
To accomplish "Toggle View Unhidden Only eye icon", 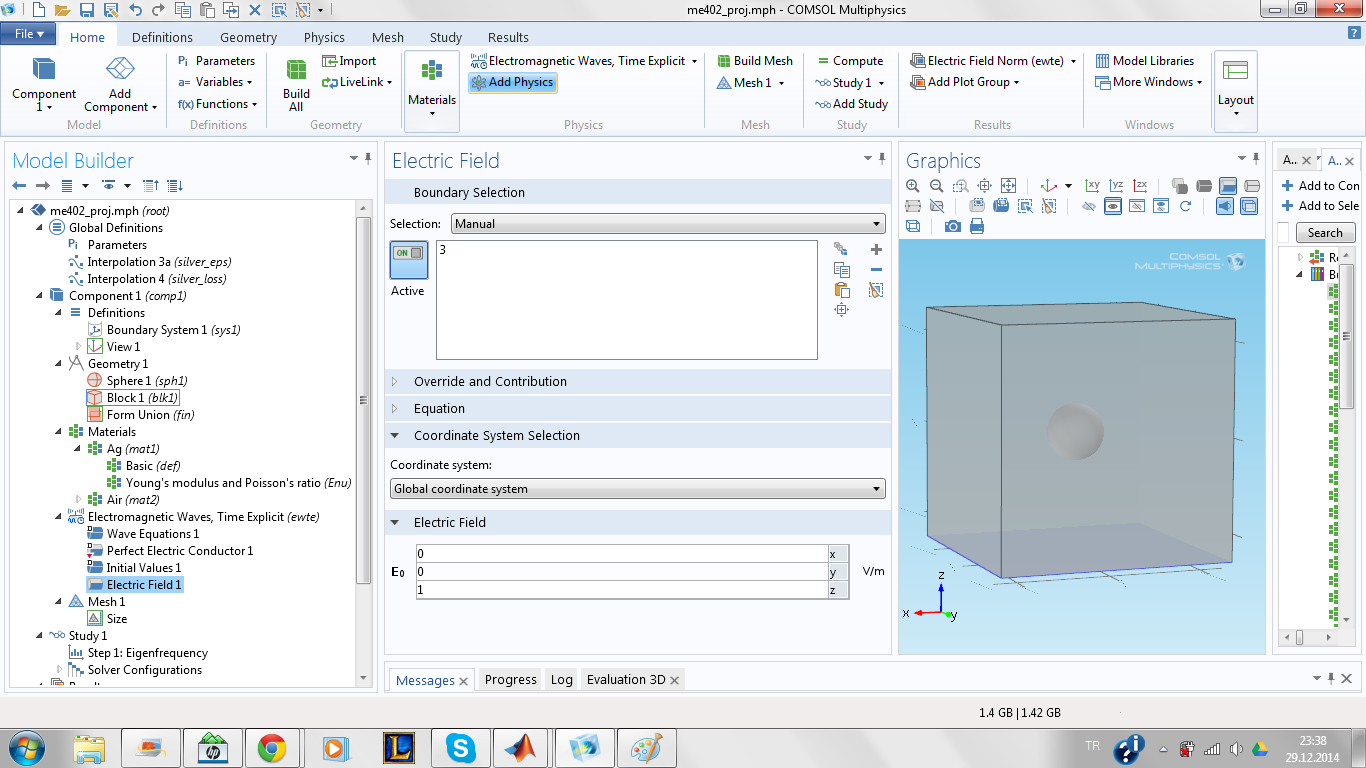I will pos(1113,206).
